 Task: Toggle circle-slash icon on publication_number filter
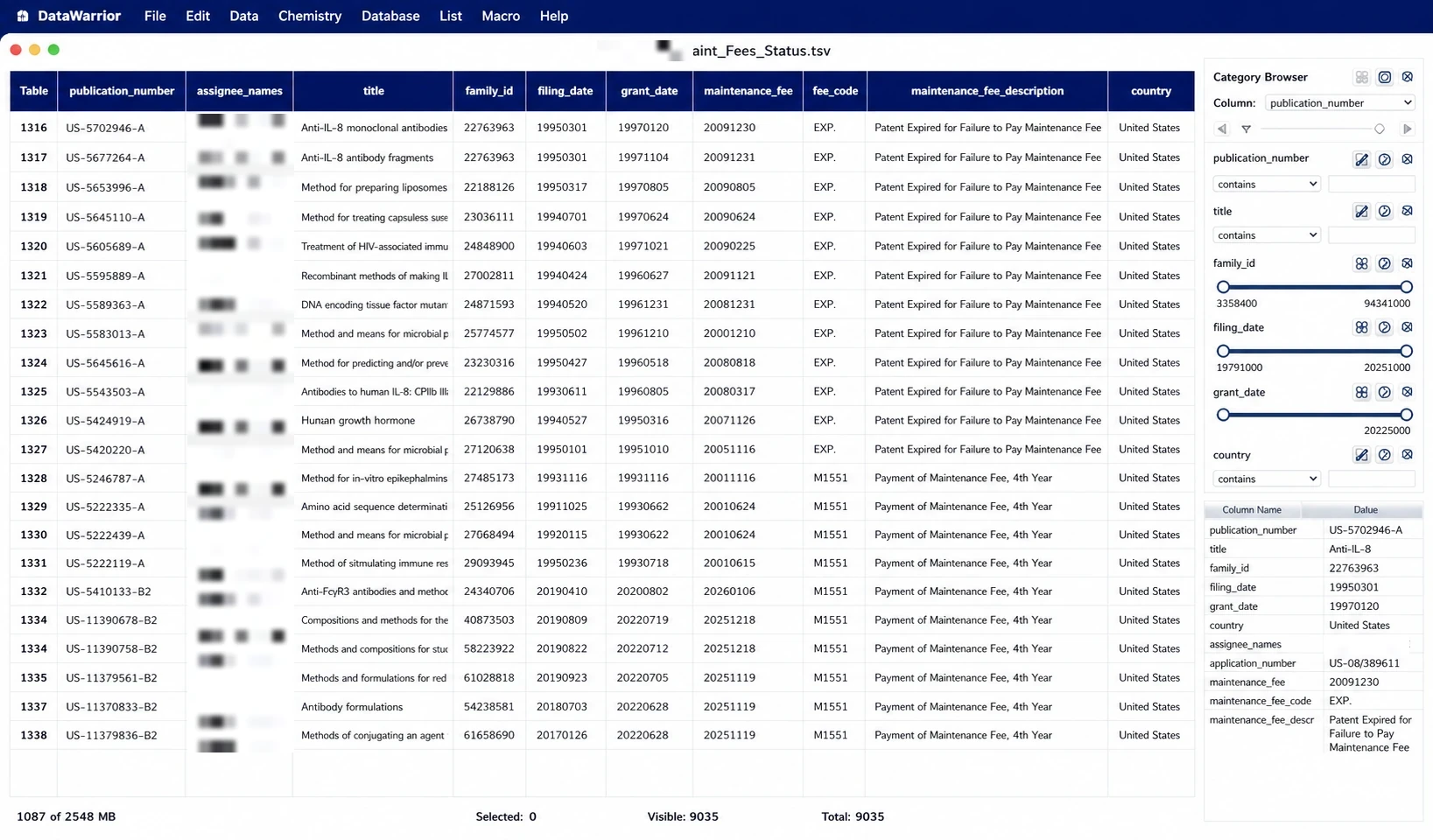click(x=1384, y=159)
